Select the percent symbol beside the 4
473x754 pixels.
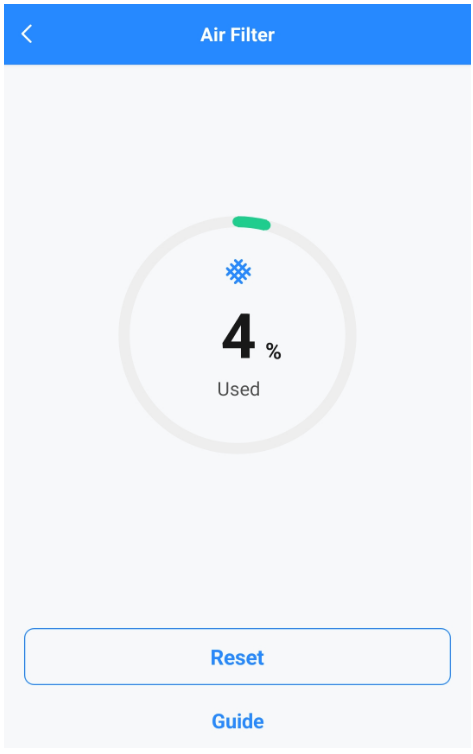274,351
